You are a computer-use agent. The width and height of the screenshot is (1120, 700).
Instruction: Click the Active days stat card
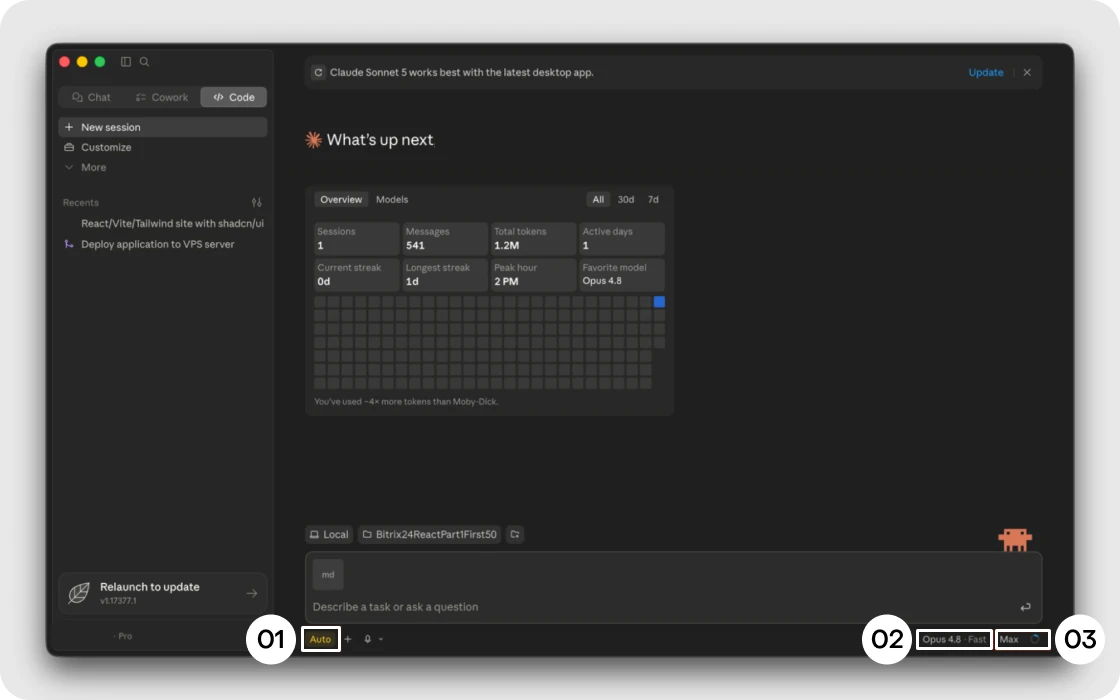click(622, 239)
